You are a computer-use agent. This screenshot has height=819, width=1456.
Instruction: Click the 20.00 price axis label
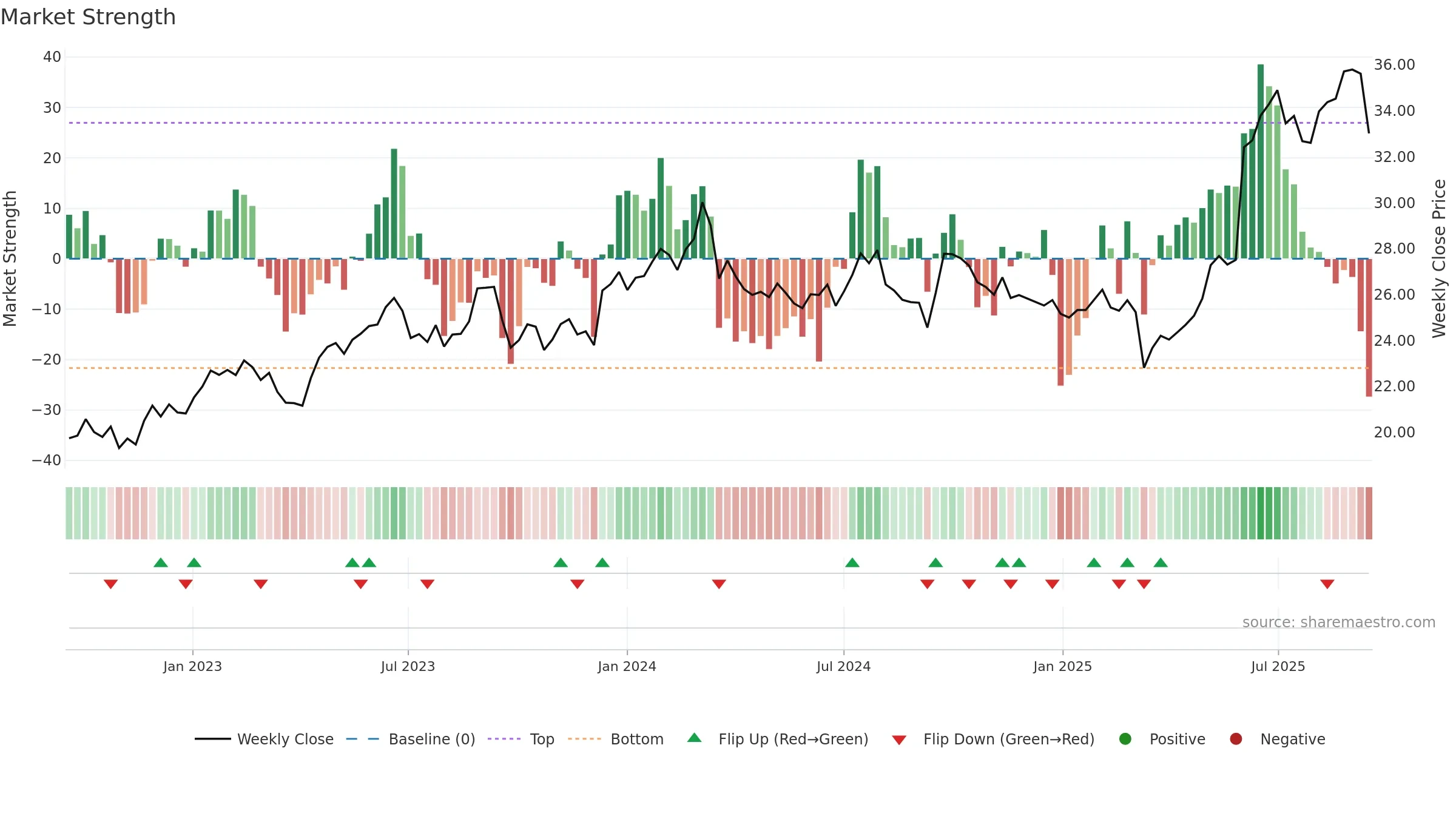coord(1394,433)
